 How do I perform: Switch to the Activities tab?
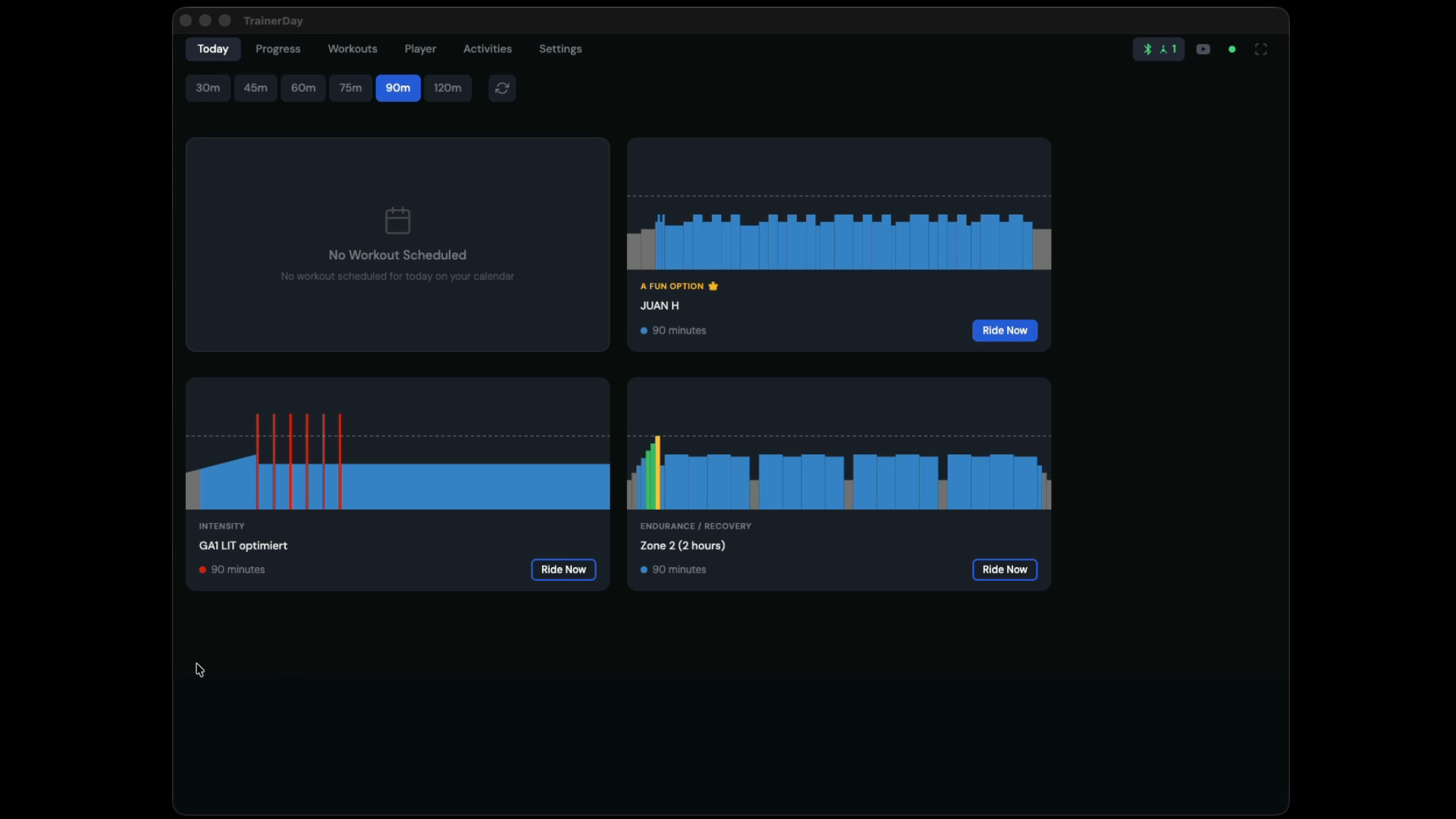[x=487, y=49]
